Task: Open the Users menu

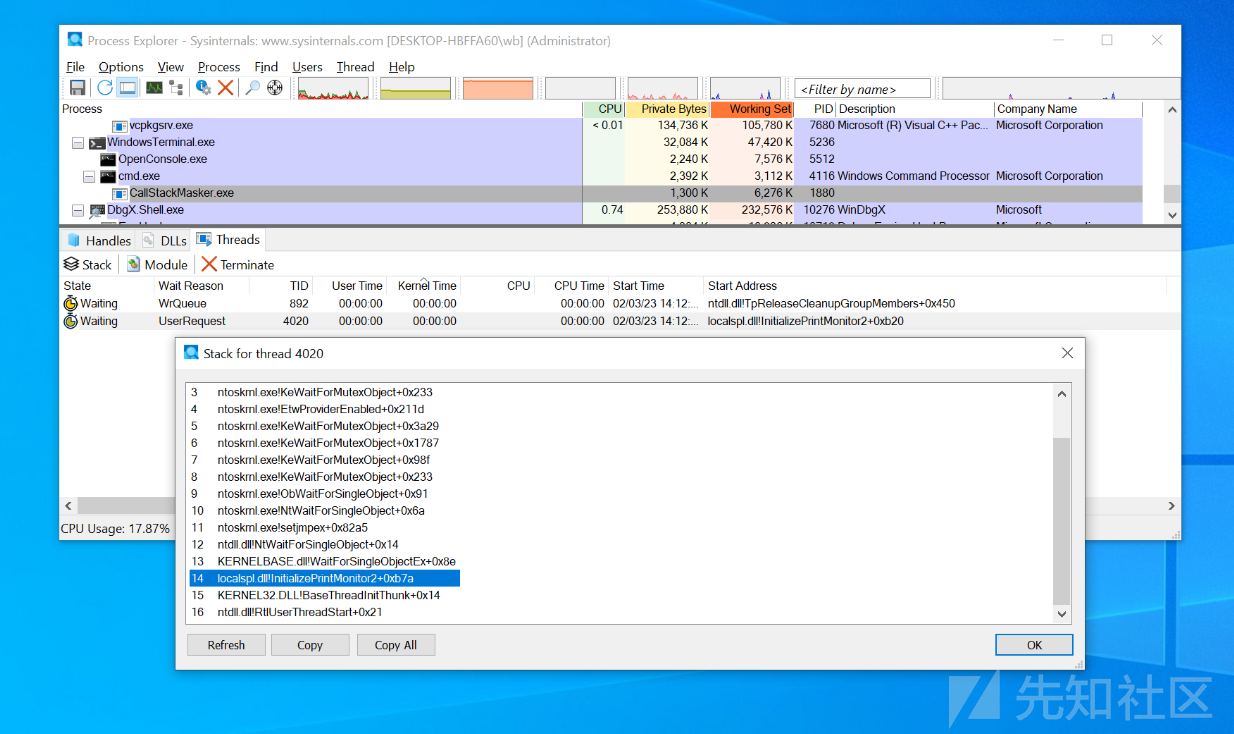Action: coord(308,67)
